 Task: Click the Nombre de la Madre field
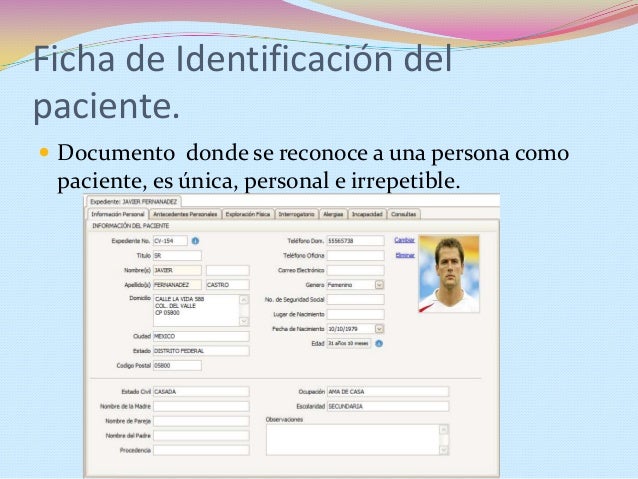pyautogui.click(x=201, y=406)
